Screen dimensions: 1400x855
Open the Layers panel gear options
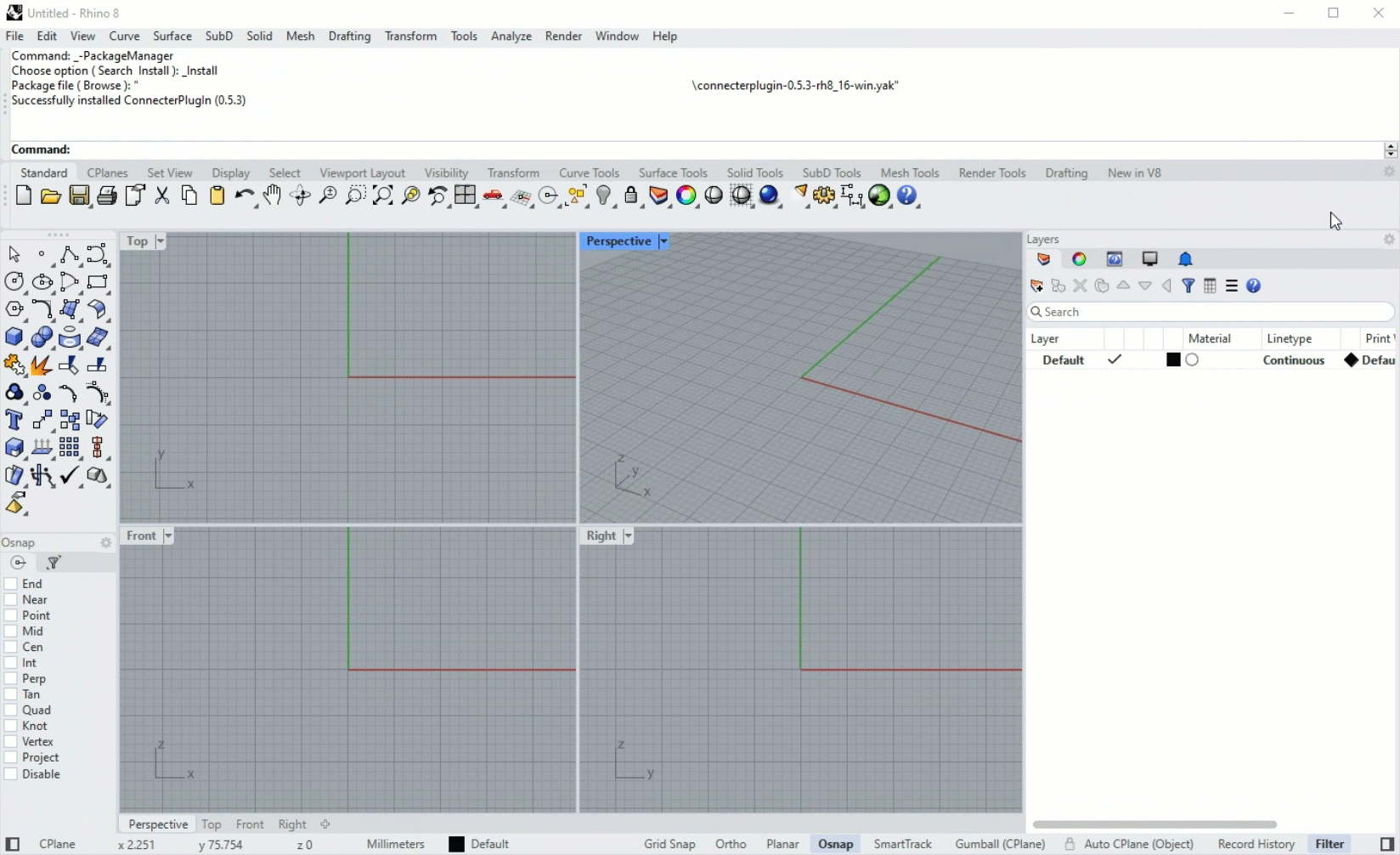pos(1389,240)
